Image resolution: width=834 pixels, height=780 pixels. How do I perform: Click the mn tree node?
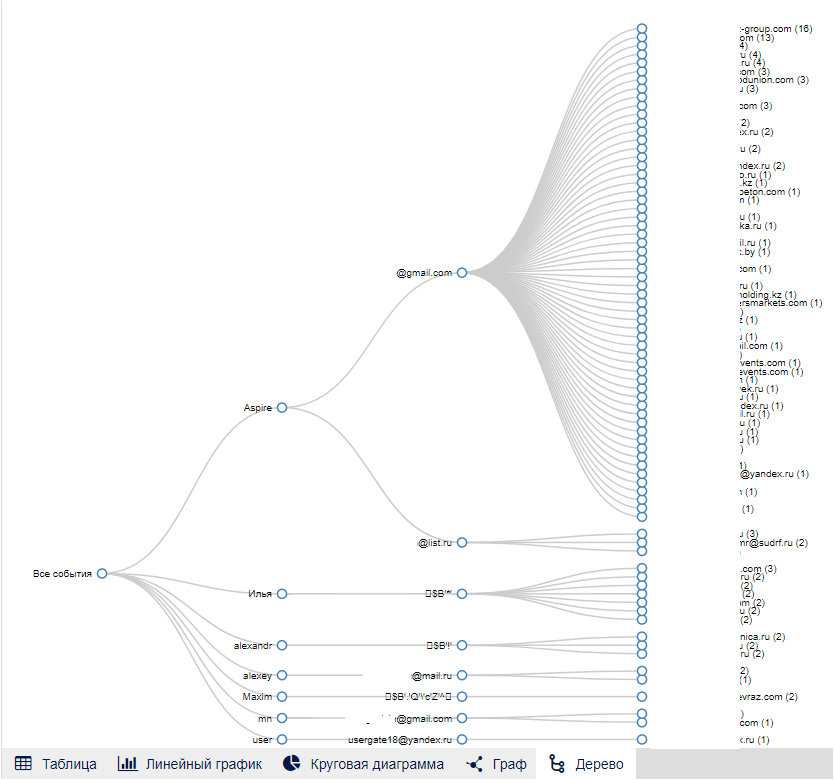point(282,718)
